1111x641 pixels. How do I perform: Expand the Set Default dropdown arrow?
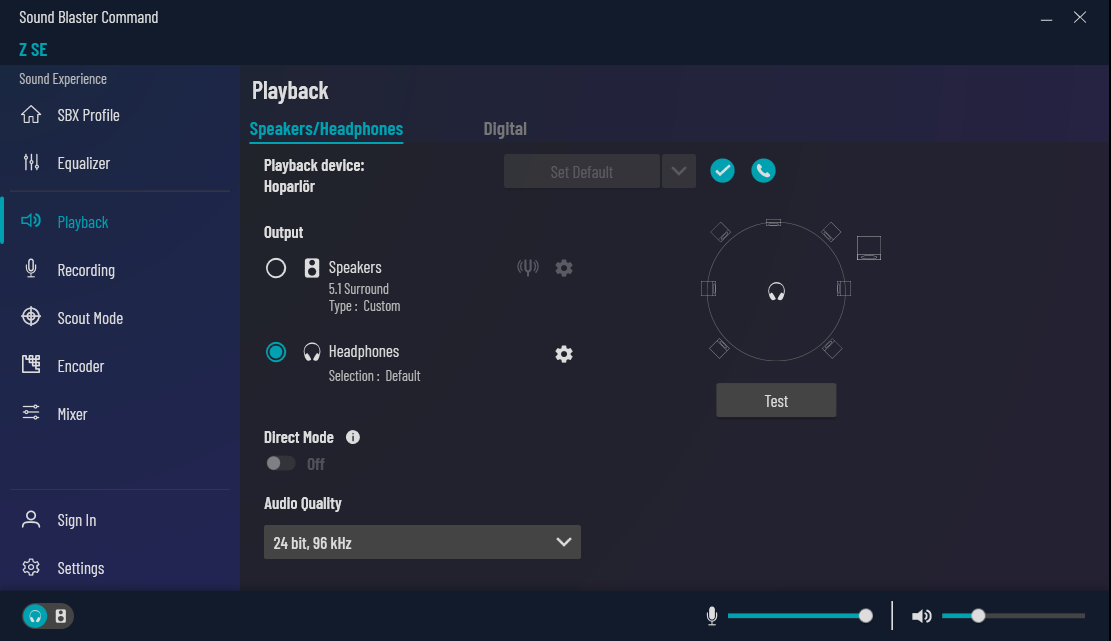coord(679,171)
